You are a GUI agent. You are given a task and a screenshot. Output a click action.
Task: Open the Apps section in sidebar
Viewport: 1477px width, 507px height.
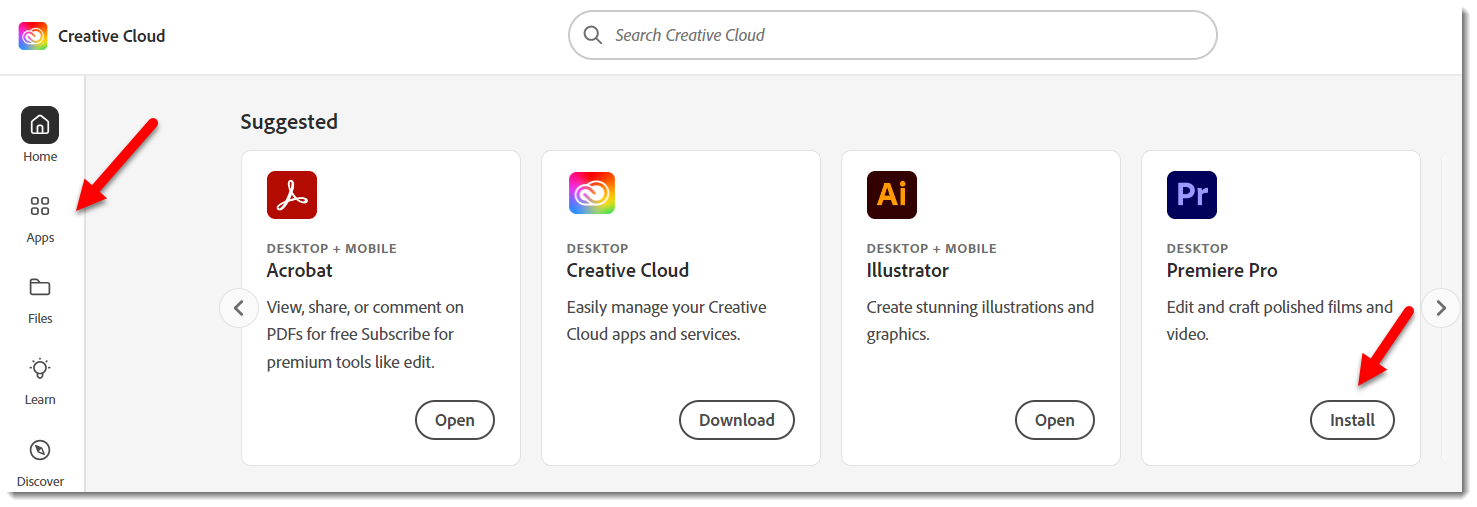pos(40,217)
